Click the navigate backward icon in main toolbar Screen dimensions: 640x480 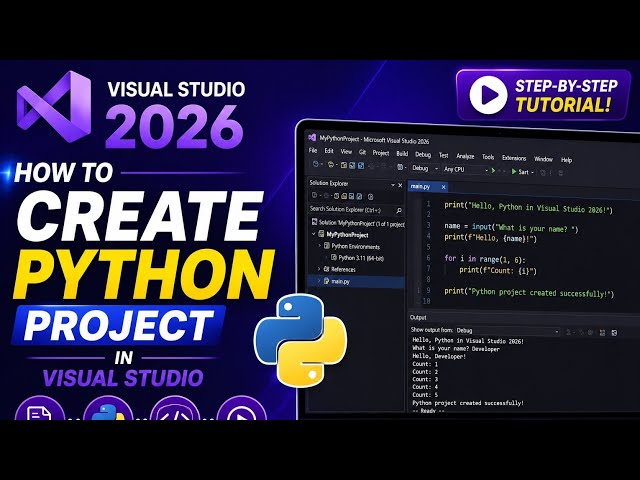[x=315, y=164]
